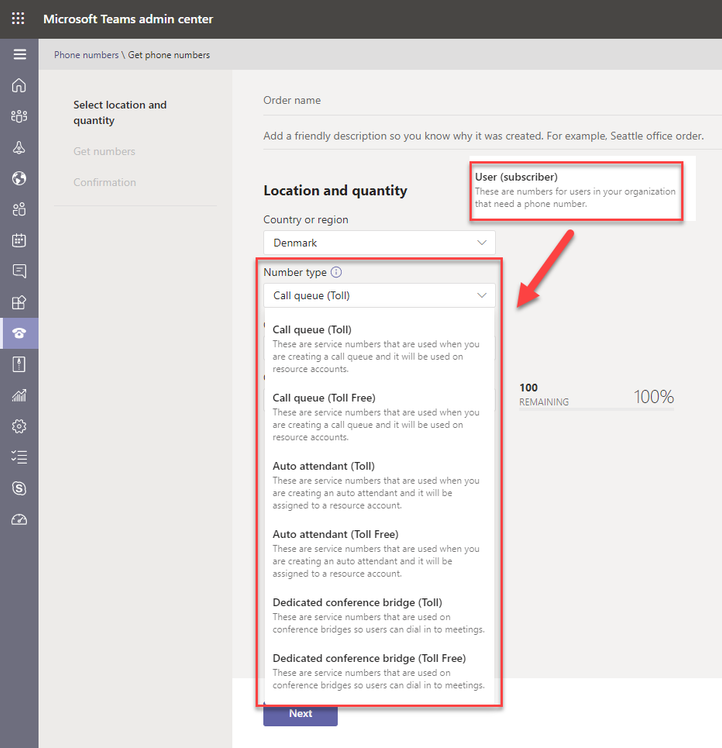722x748 pixels.
Task: Pick Dedicated conference bridge (Toll Free) option
Action: click(x=379, y=671)
